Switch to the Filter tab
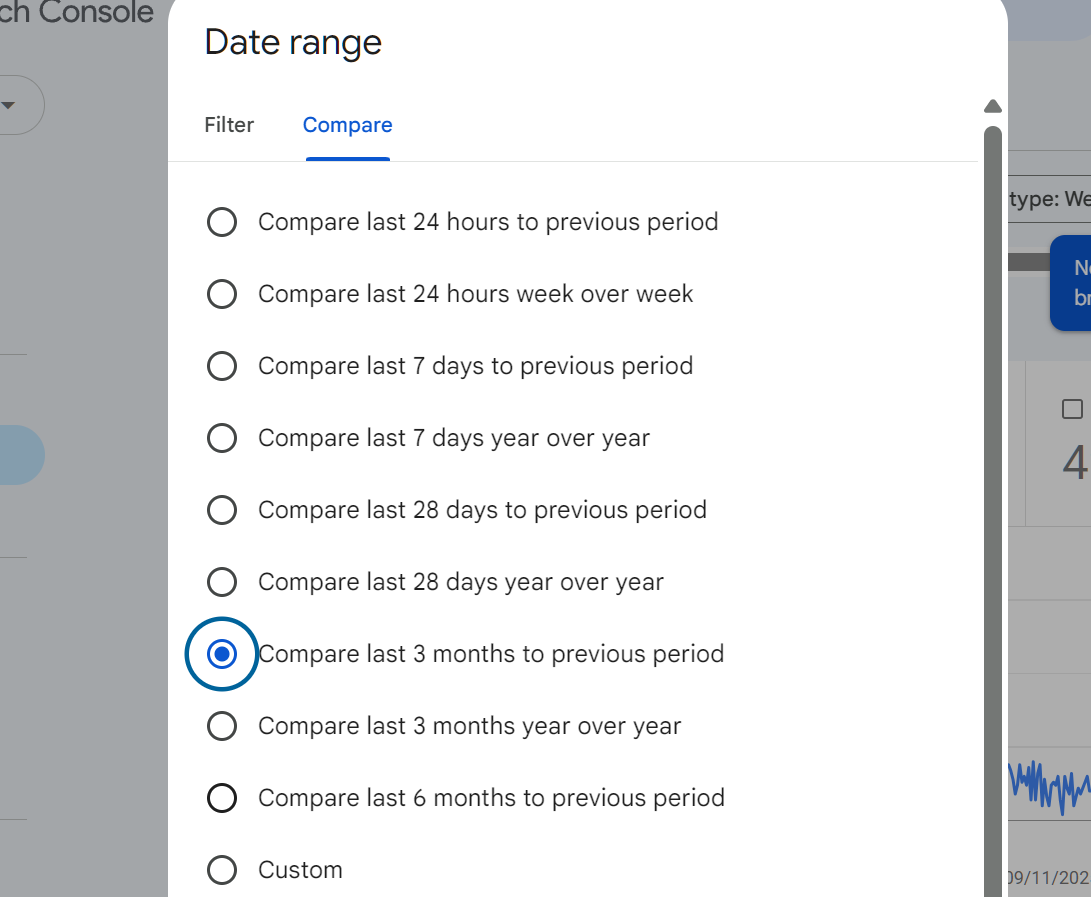1091x897 pixels. (229, 125)
